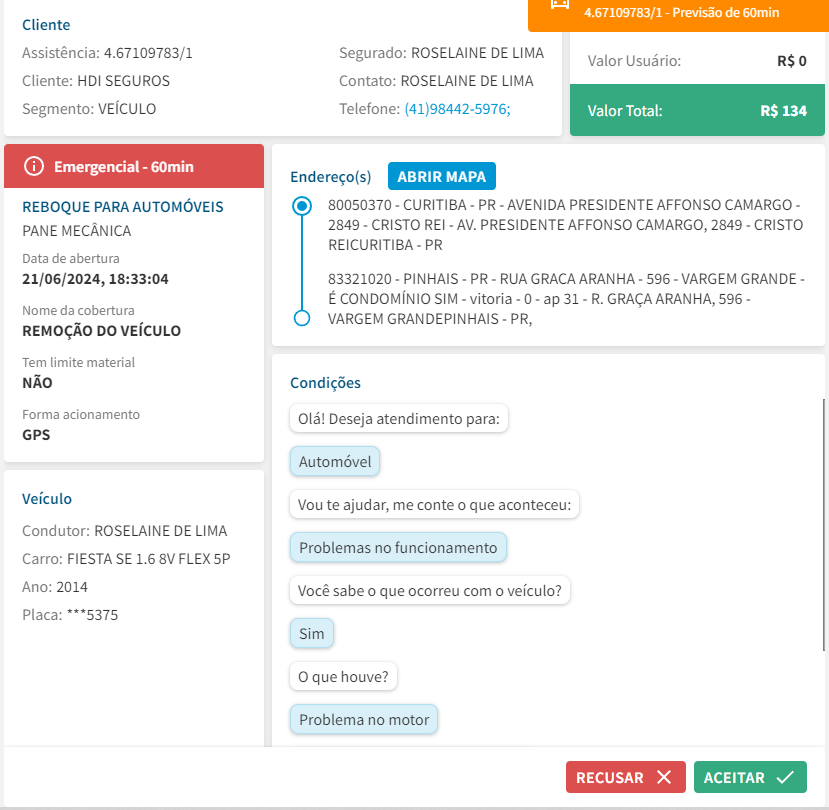This screenshot has width=829, height=810.
Task: Click the Endereço(s) heading
Action: click(x=330, y=177)
